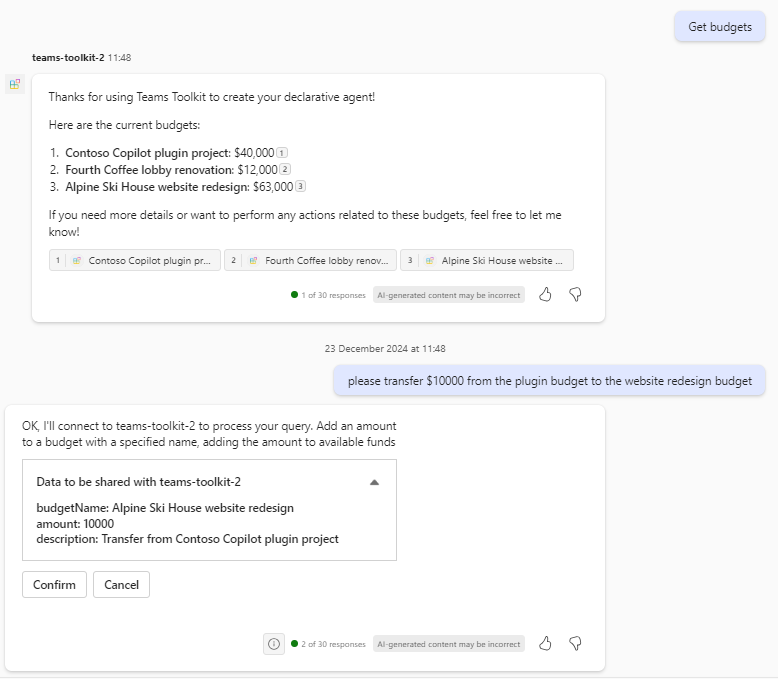Like the second response with thumbs up
778x679 pixels.
pyautogui.click(x=545, y=644)
